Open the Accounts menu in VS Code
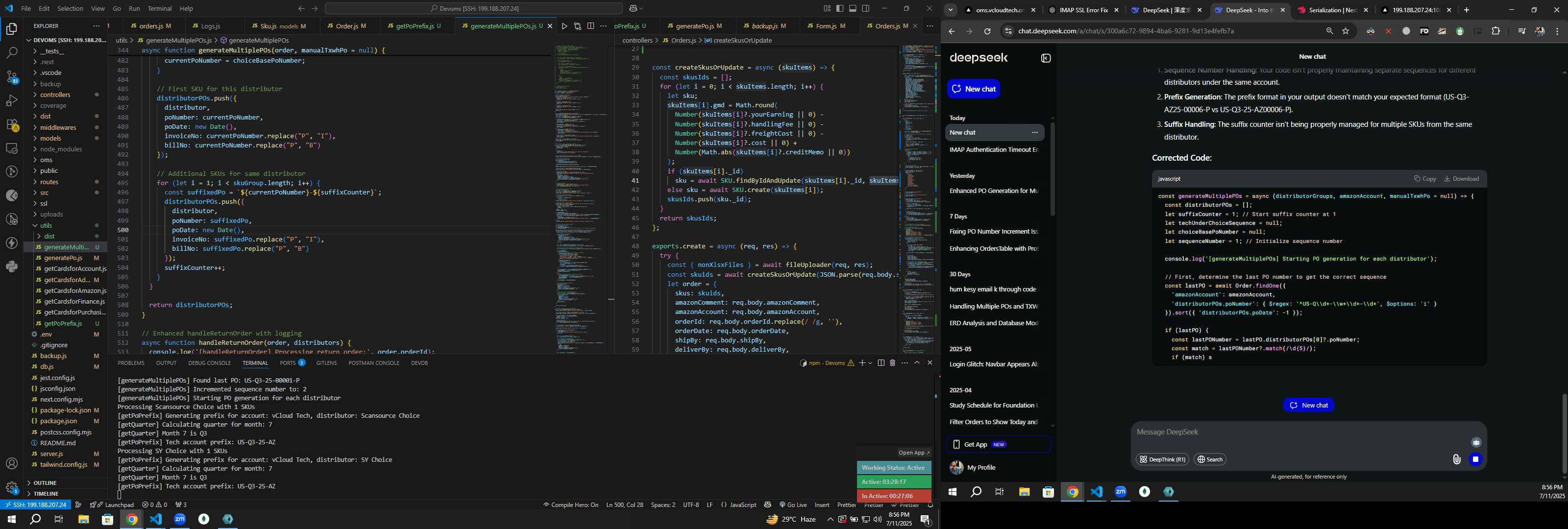 pyautogui.click(x=12, y=464)
